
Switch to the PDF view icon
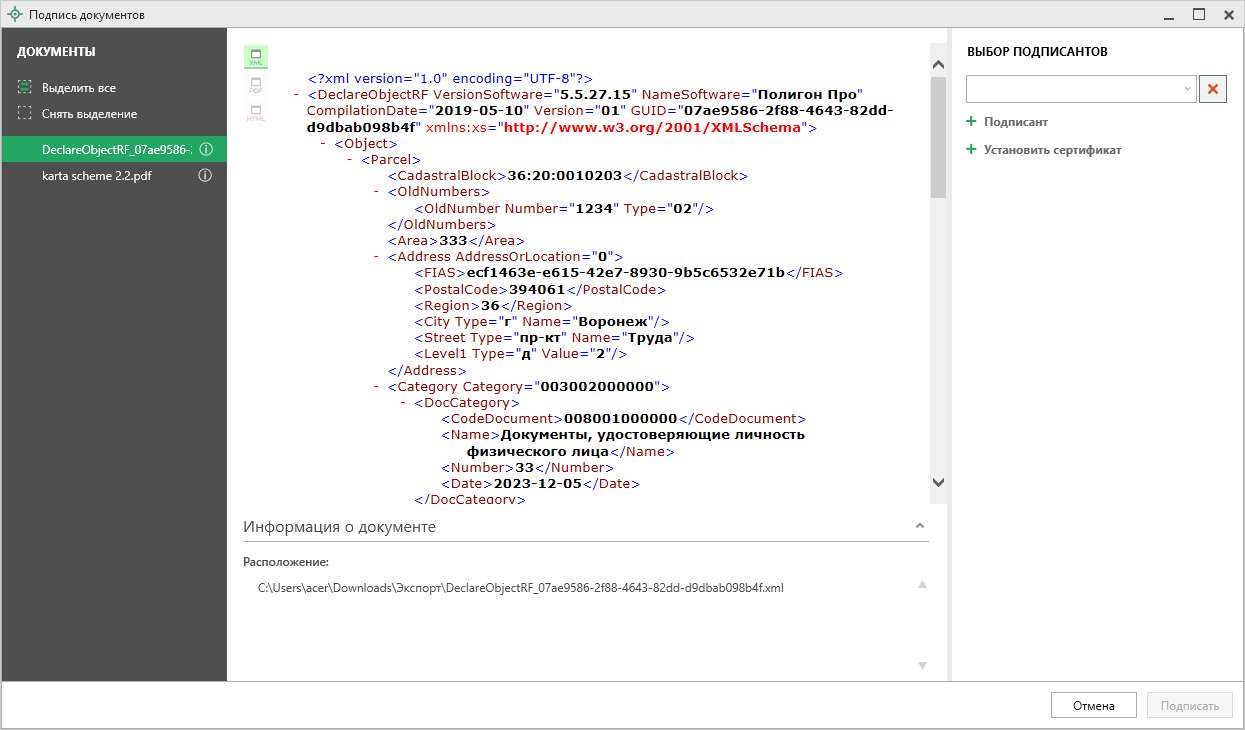click(x=255, y=85)
